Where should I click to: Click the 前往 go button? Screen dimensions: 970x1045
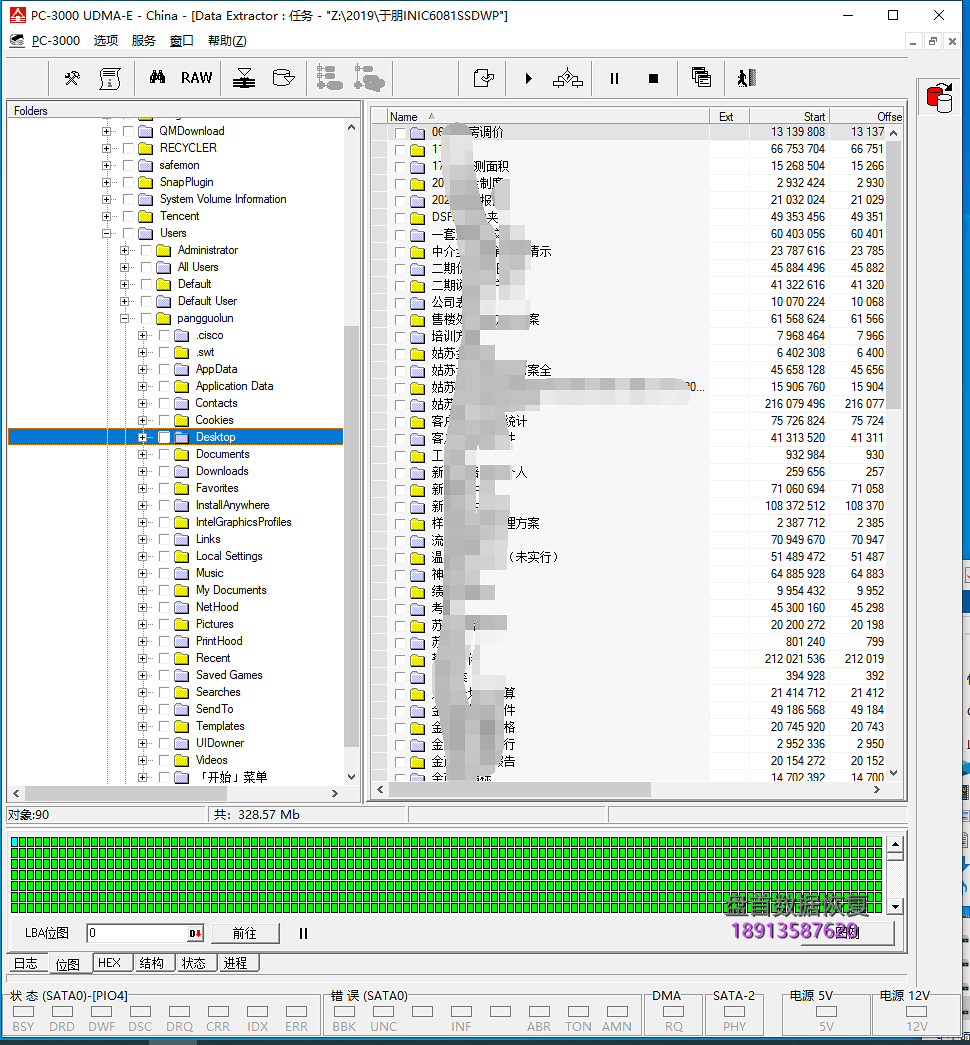(245, 933)
